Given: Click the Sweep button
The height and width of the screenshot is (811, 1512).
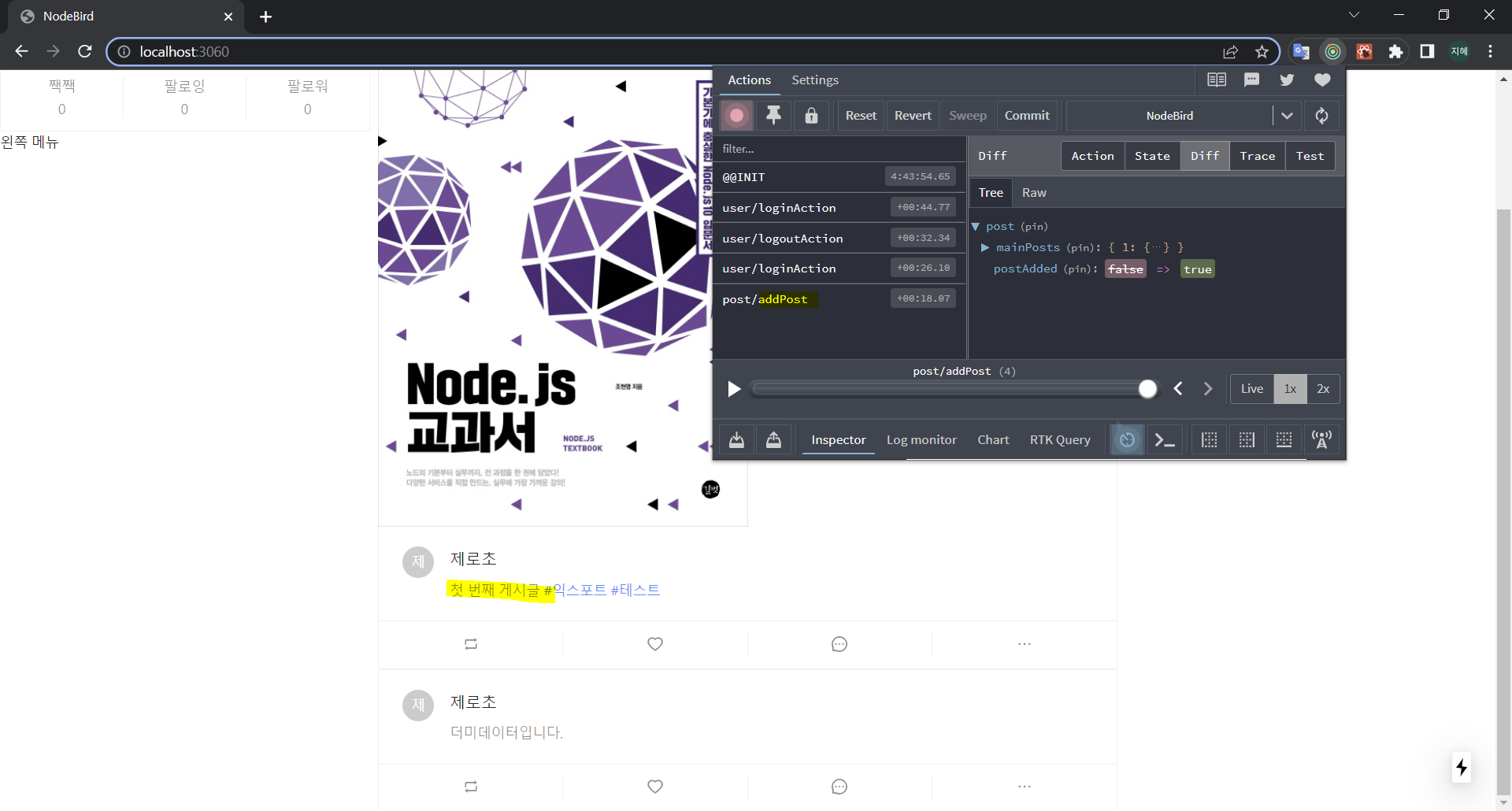Looking at the screenshot, I should (968, 116).
